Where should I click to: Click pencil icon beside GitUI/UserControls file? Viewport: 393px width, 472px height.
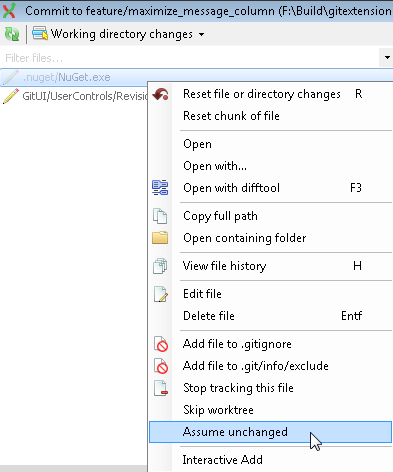click(x=11, y=96)
